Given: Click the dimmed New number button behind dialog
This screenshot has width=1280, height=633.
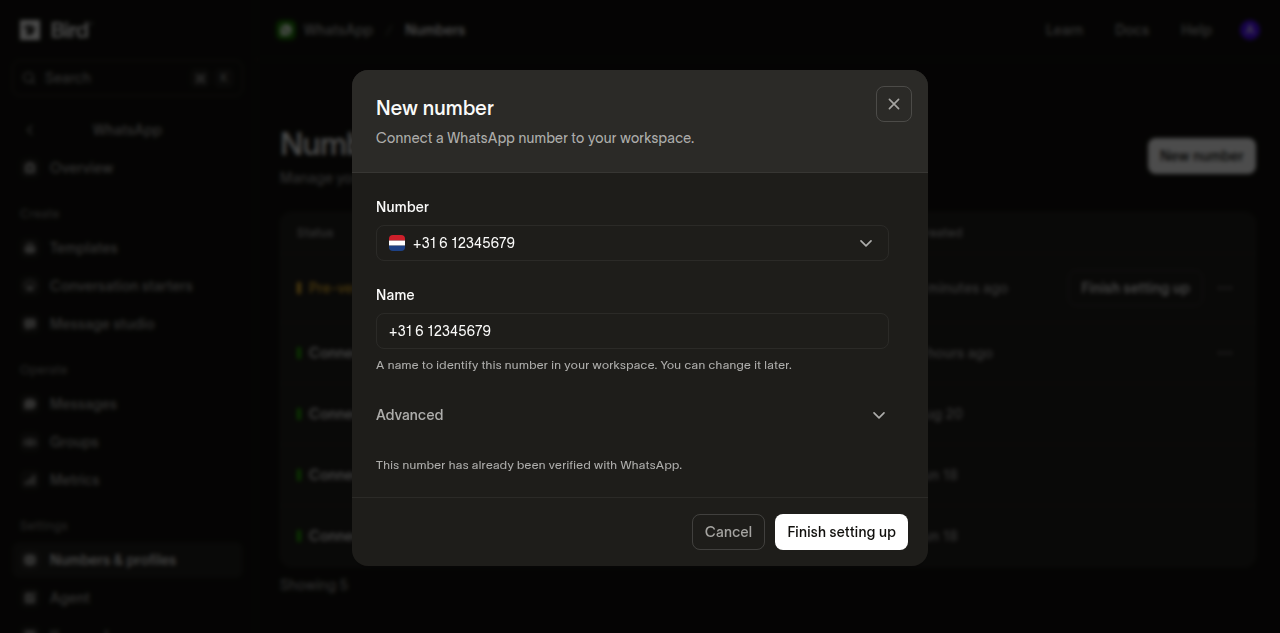Looking at the screenshot, I should tap(1201, 156).
